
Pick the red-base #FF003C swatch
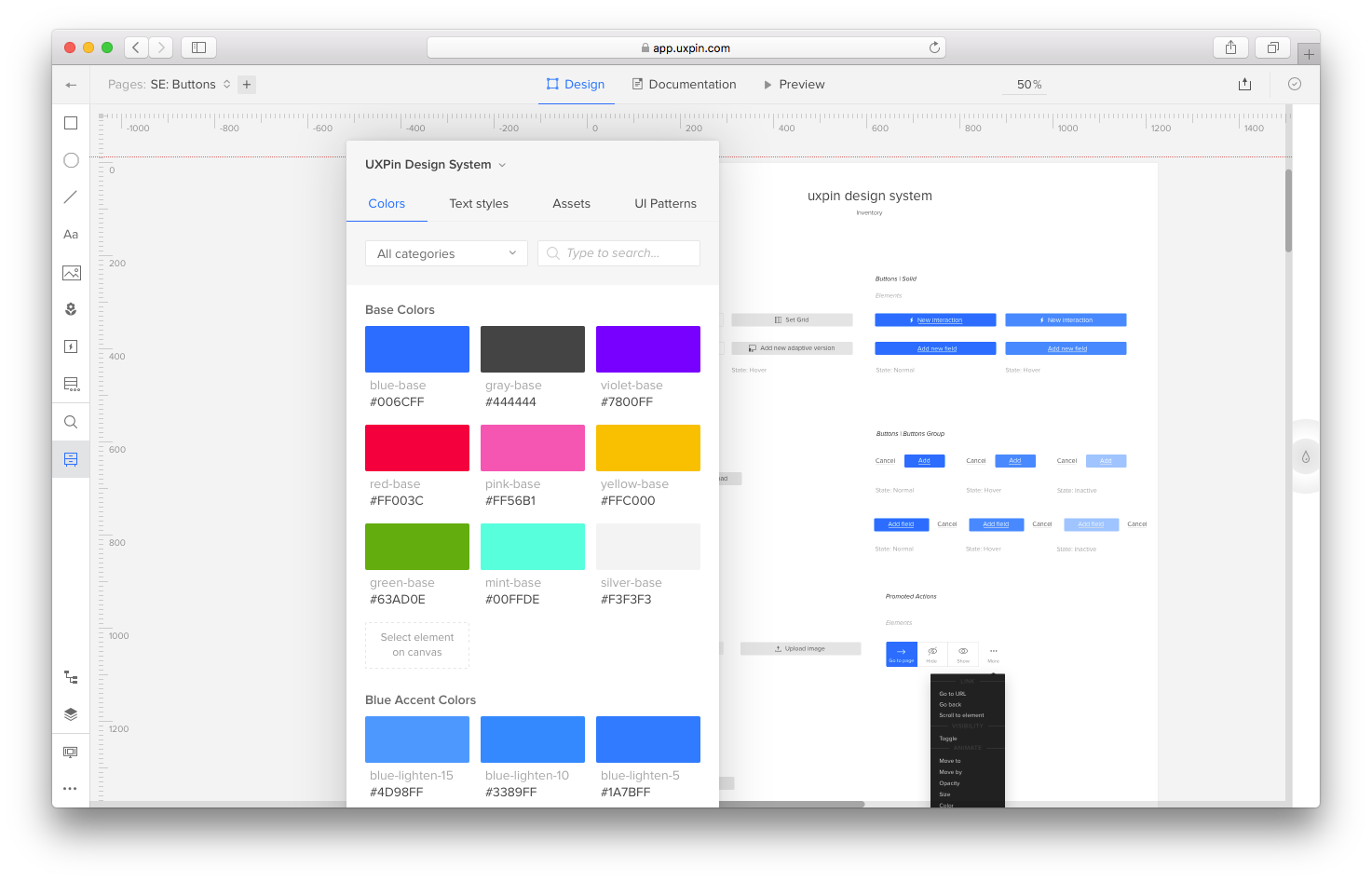click(x=417, y=448)
